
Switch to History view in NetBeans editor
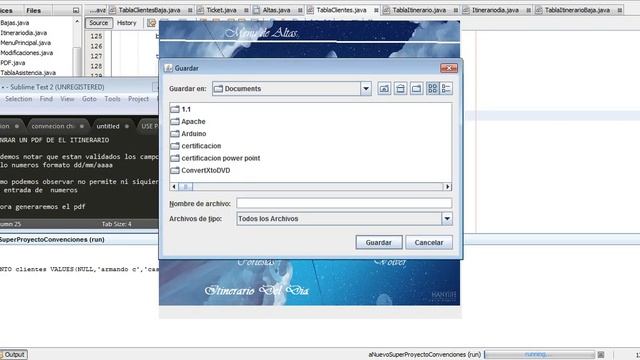click(127, 23)
